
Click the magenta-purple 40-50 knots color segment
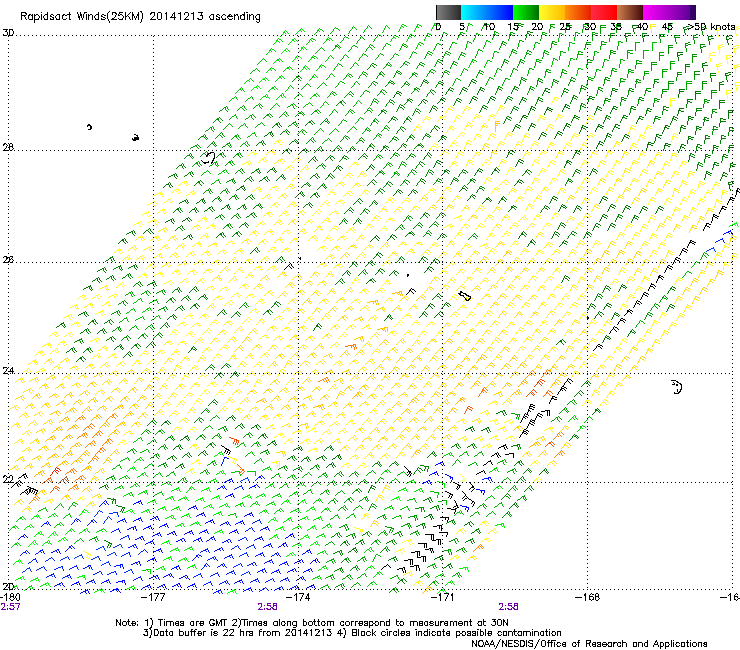(669, 12)
